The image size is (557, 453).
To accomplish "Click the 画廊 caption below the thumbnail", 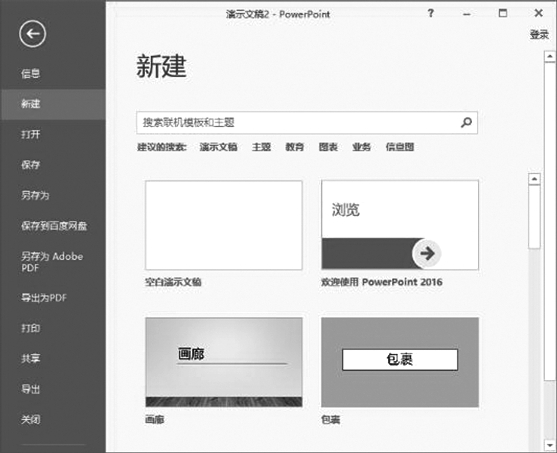I will tap(155, 420).
